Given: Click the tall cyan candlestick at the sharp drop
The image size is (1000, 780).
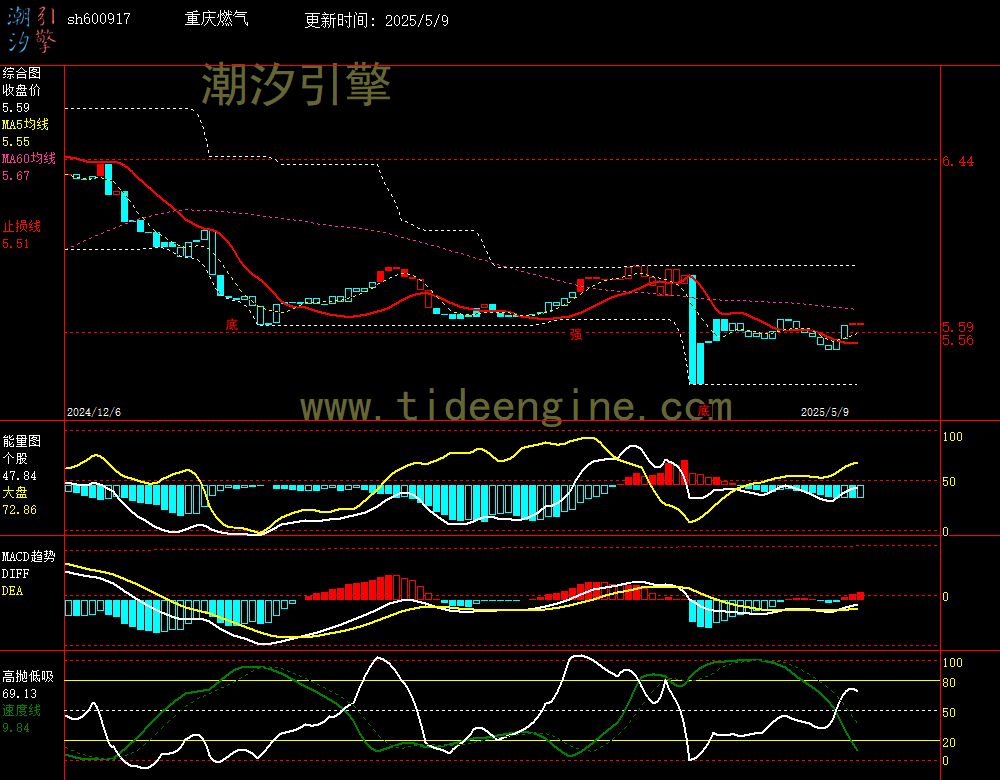Looking at the screenshot, I should coord(693,330).
